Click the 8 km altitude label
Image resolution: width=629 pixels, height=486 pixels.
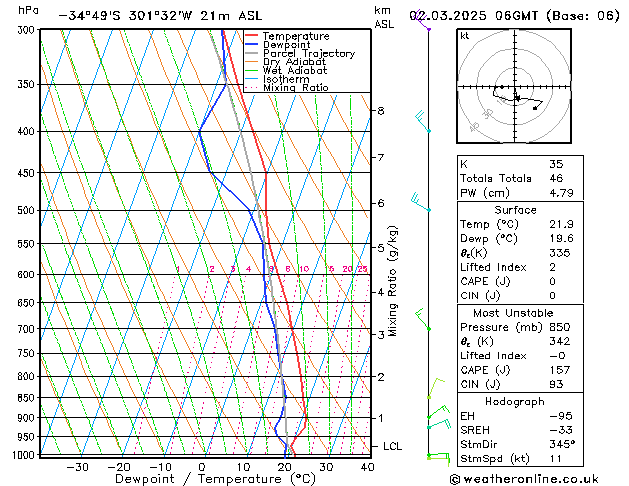(x=381, y=111)
